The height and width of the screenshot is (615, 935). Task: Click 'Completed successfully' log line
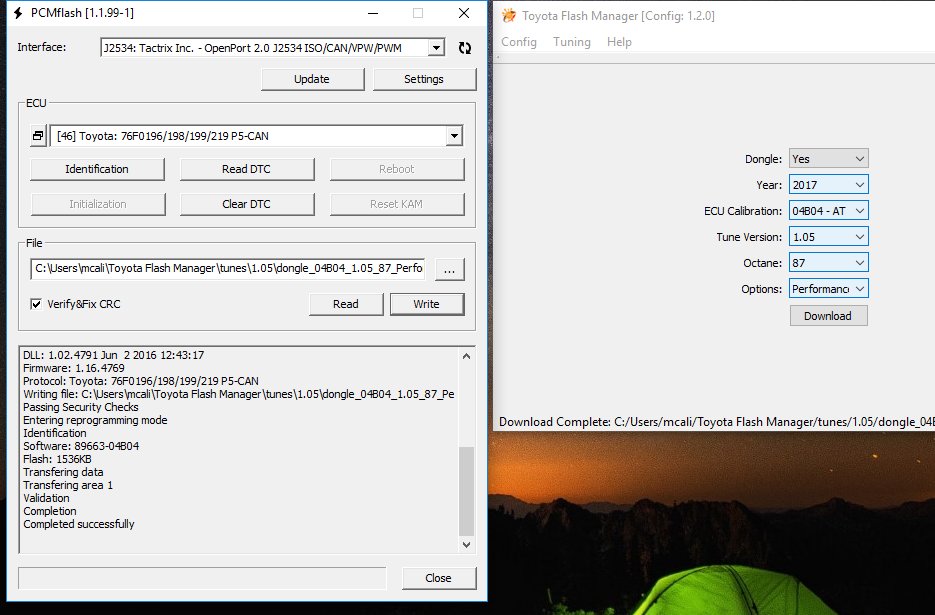[x=79, y=524]
